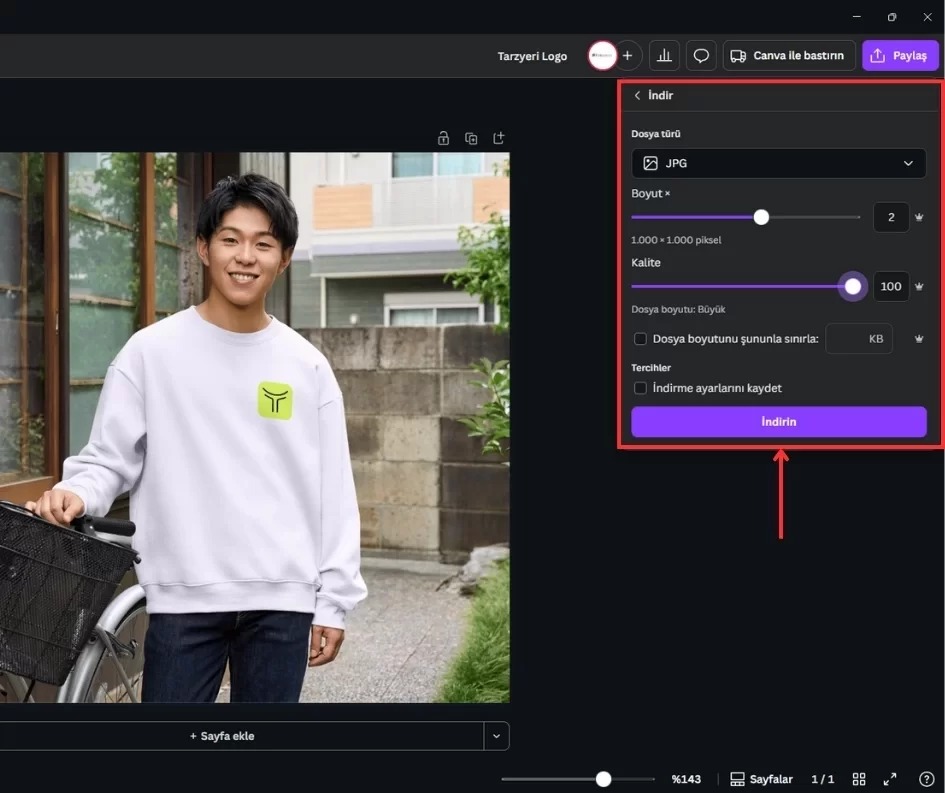Viewport: 945px width, 793px height.
Task: Click the Kalite value field showing 100
Action: pyautogui.click(x=891, y=287)
